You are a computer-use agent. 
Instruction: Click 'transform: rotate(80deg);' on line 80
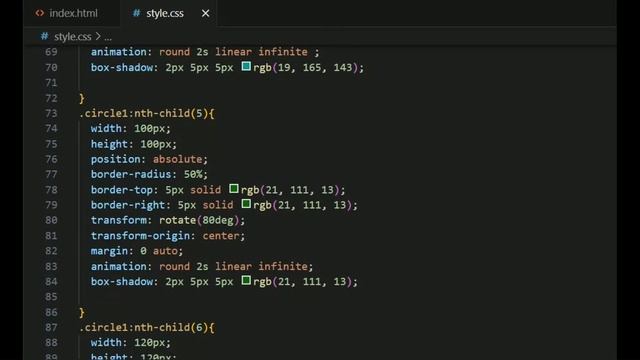coord(168,220)
